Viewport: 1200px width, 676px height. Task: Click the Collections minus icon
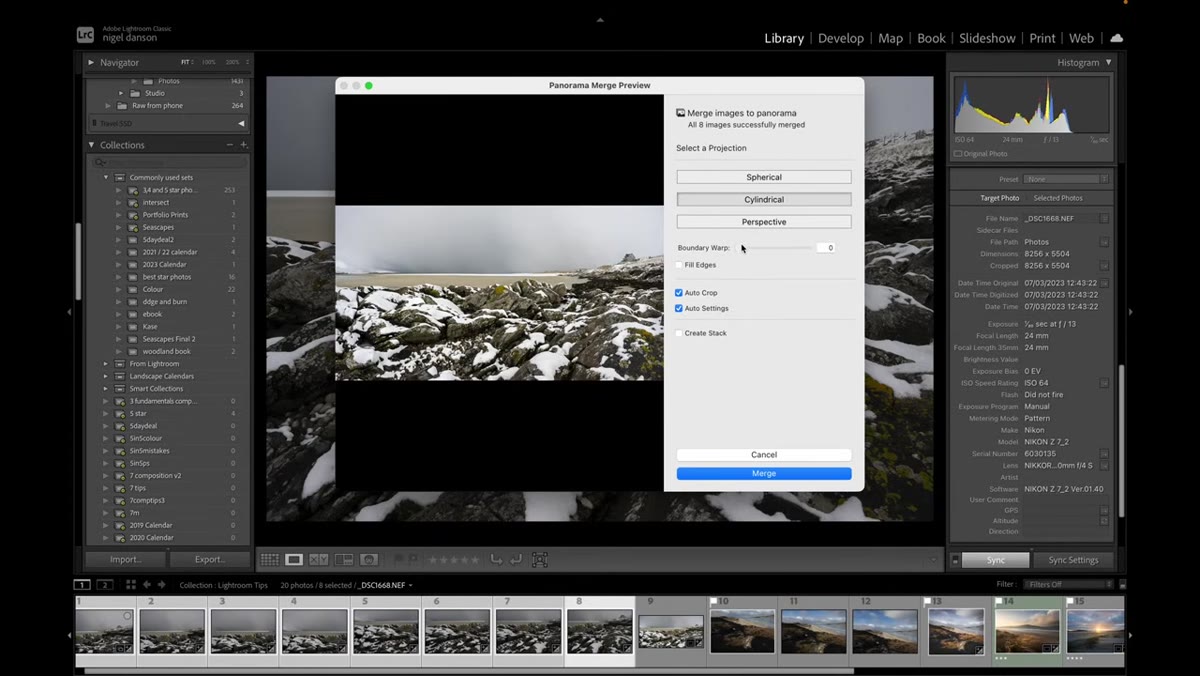[230, 145]
